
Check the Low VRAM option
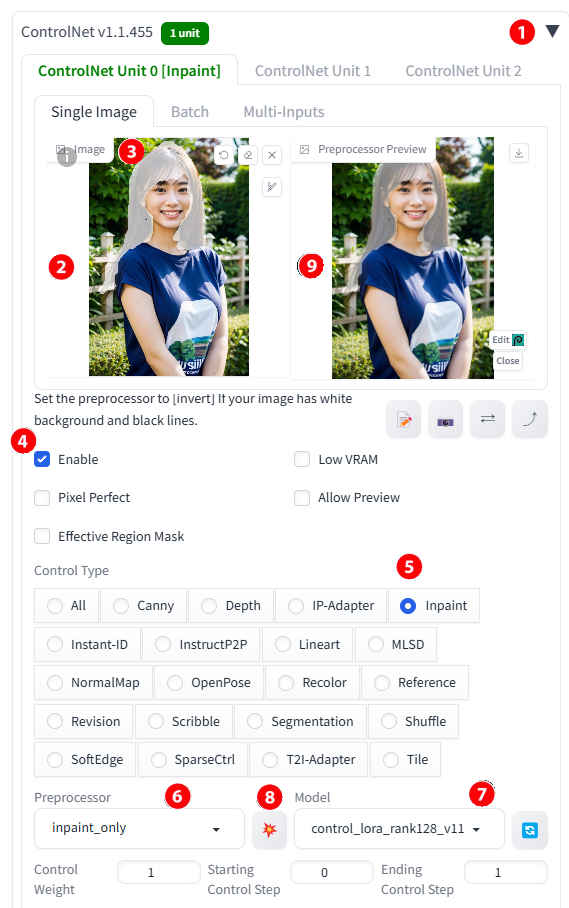click(302, 459)
